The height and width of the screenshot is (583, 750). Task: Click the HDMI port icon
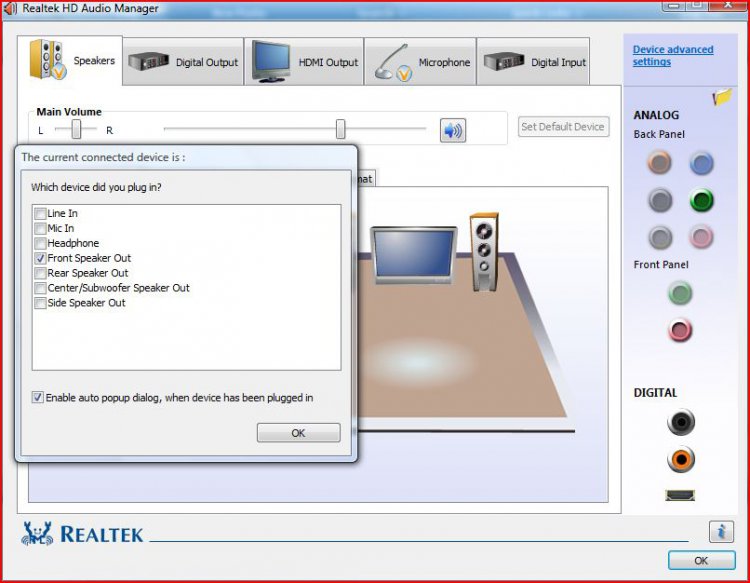click(x=680, y=495)
